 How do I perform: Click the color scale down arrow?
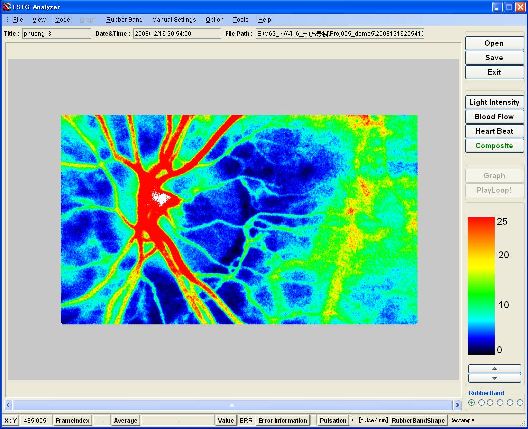point(494,378)
